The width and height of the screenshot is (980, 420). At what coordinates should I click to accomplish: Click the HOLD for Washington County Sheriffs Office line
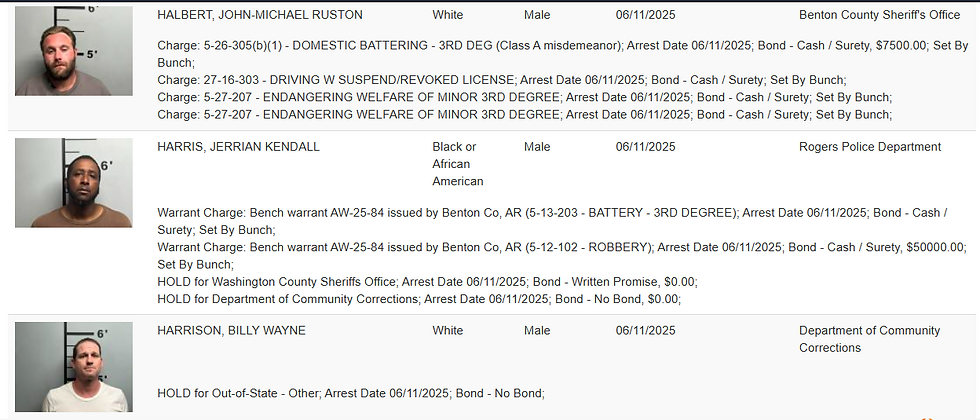pos(428,282)
